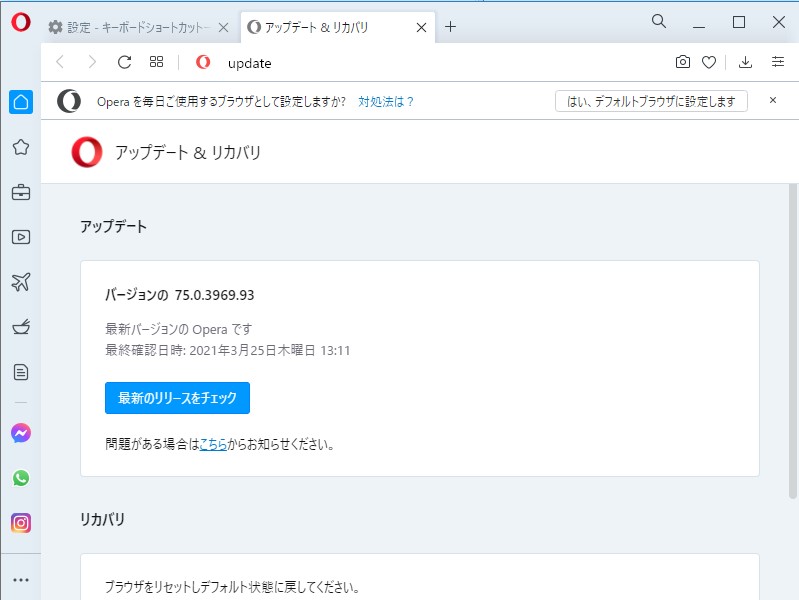Launch Instagram from sidebar
This screenshot has height=600, width=799.
pos(21,523)
